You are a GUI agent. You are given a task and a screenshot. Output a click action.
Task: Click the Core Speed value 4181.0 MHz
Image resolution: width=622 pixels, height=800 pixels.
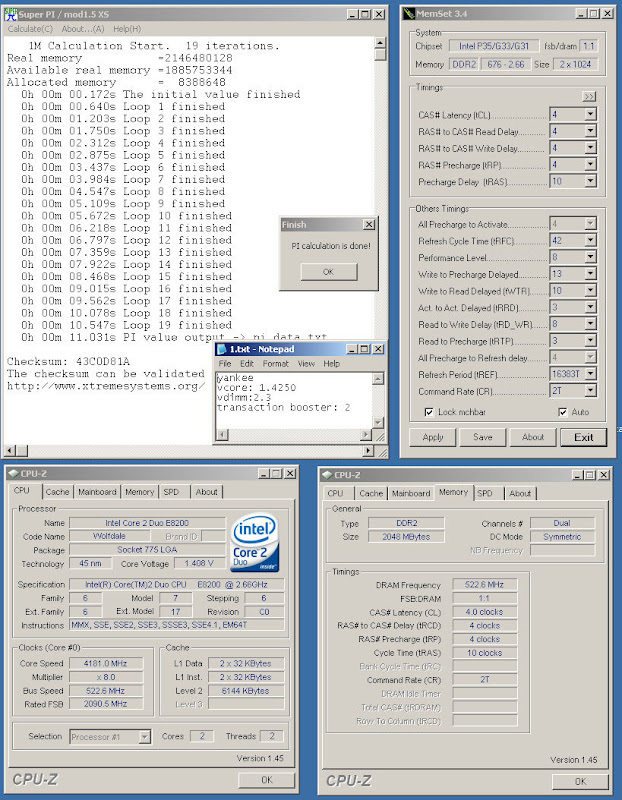106,663
